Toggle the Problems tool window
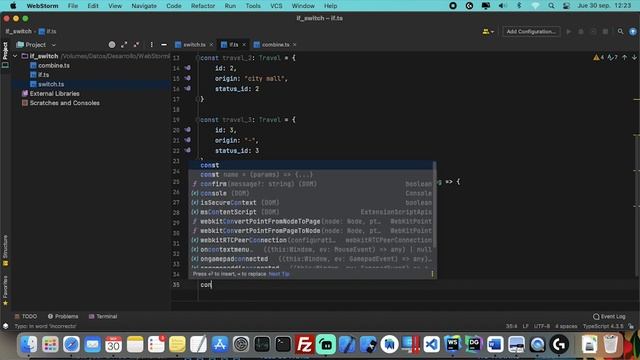Viewport: 640px width, 360px height. click(x=63, y=316)
